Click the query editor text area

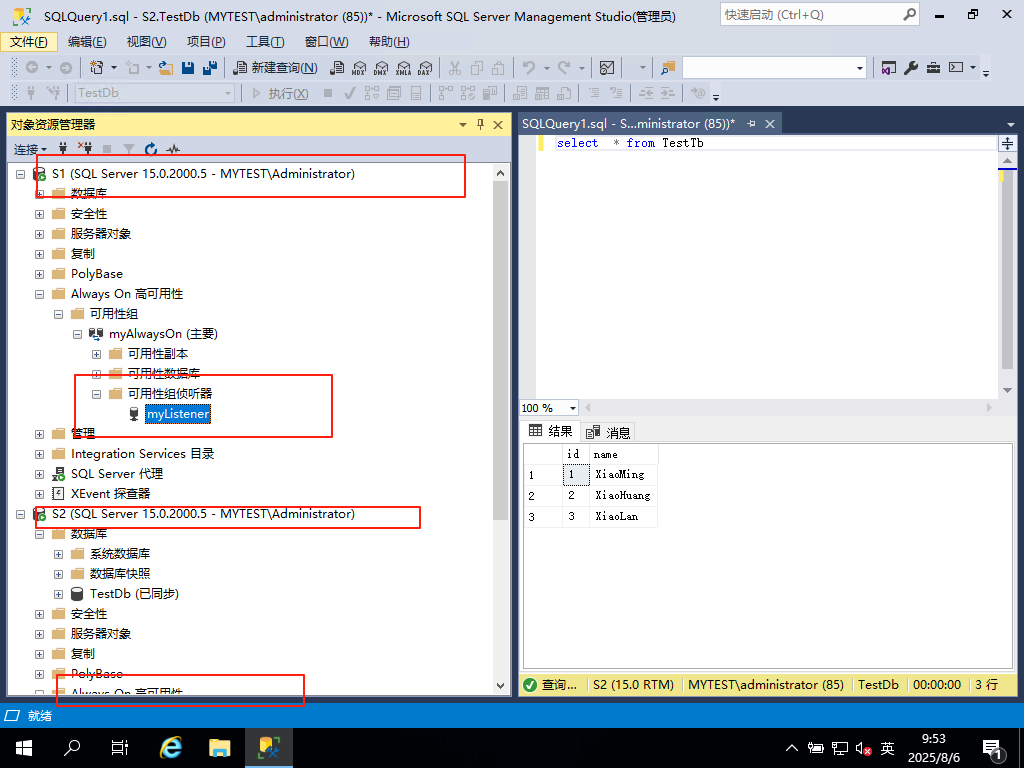coord(767,268)
